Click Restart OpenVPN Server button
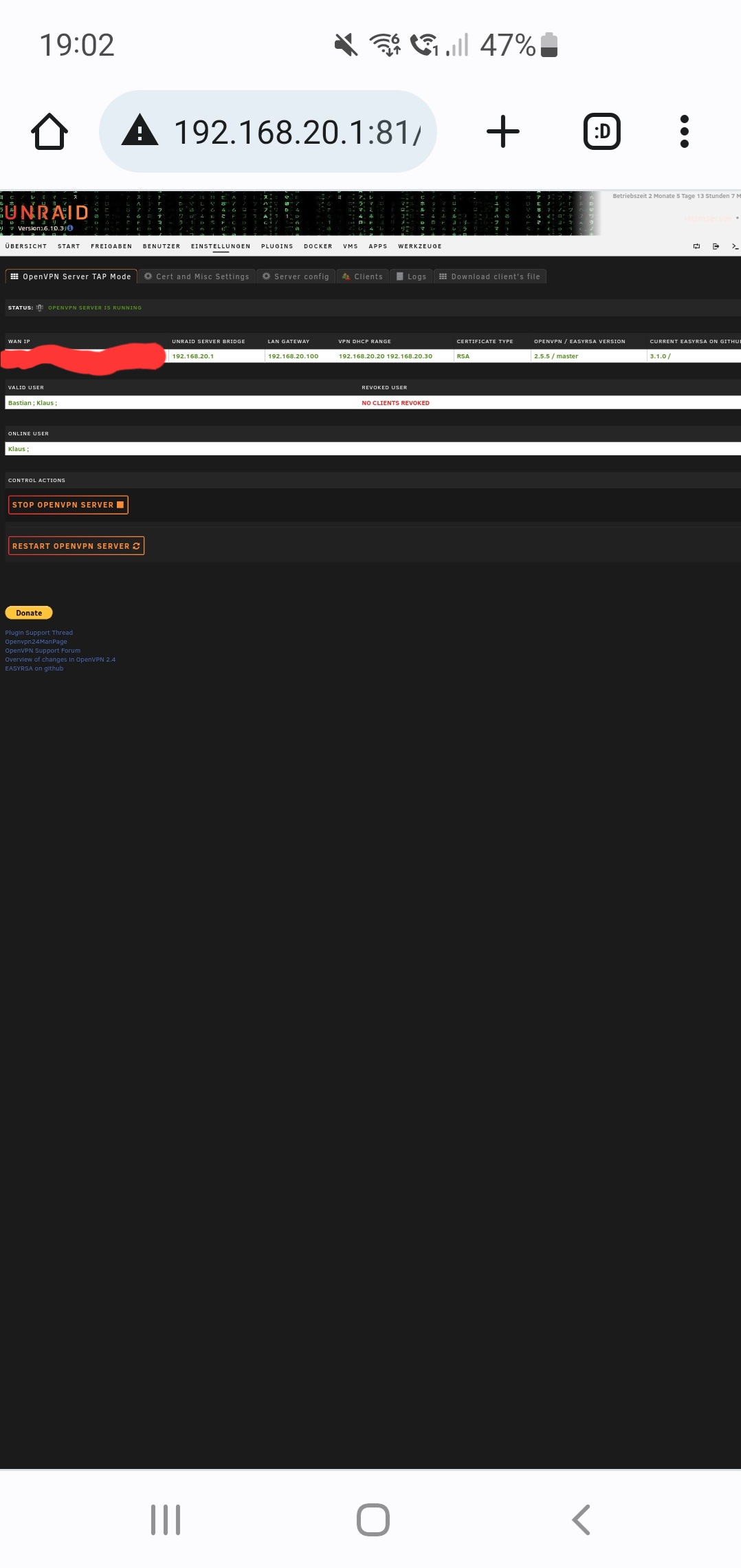The image size is (741, 1568). [76, 546]
